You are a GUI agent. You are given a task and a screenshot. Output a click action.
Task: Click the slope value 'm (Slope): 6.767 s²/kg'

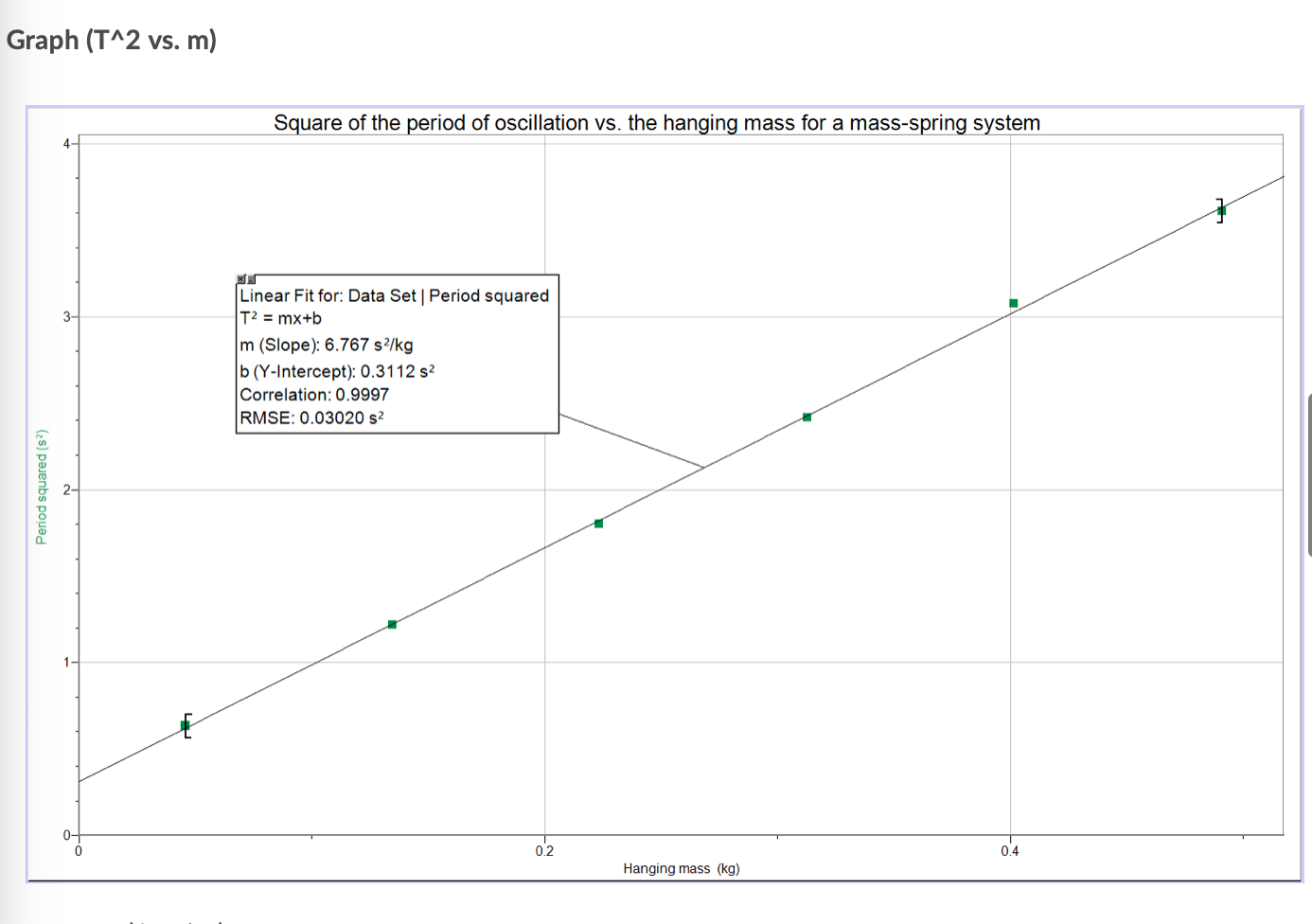coord(327,345)
